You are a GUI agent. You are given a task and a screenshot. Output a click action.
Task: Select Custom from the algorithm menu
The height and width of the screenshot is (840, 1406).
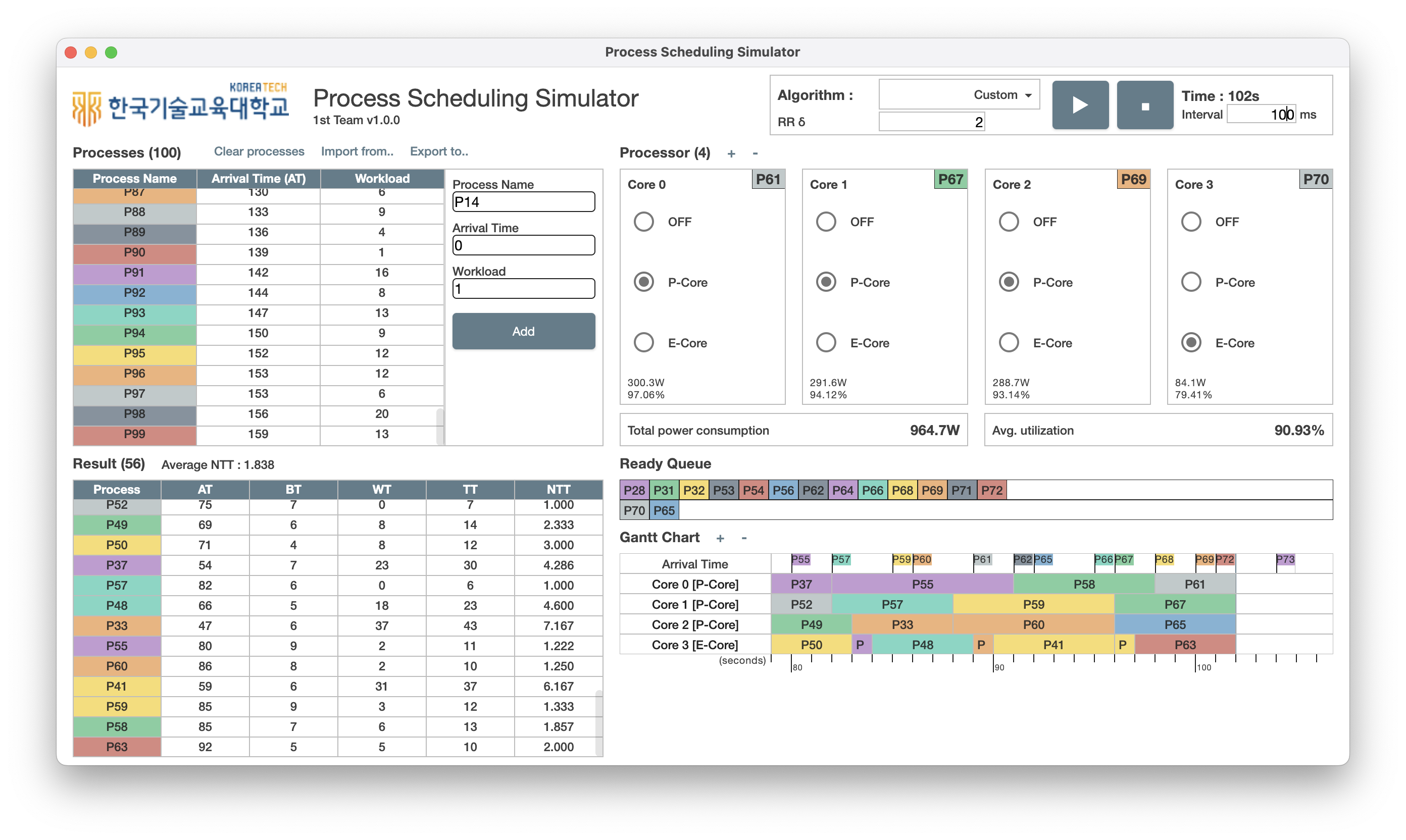click(x=996, y=94)
